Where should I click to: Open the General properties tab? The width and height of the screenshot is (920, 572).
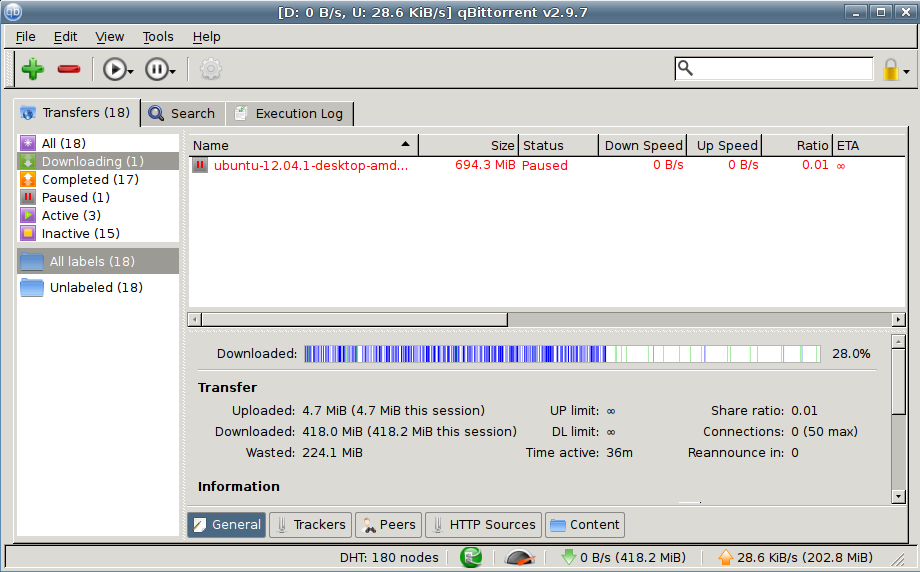226,524
